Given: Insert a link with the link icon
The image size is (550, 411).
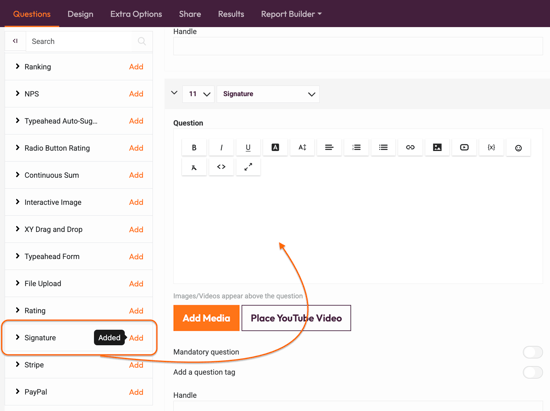Looking at the screenshot, I should coord(410,148).
